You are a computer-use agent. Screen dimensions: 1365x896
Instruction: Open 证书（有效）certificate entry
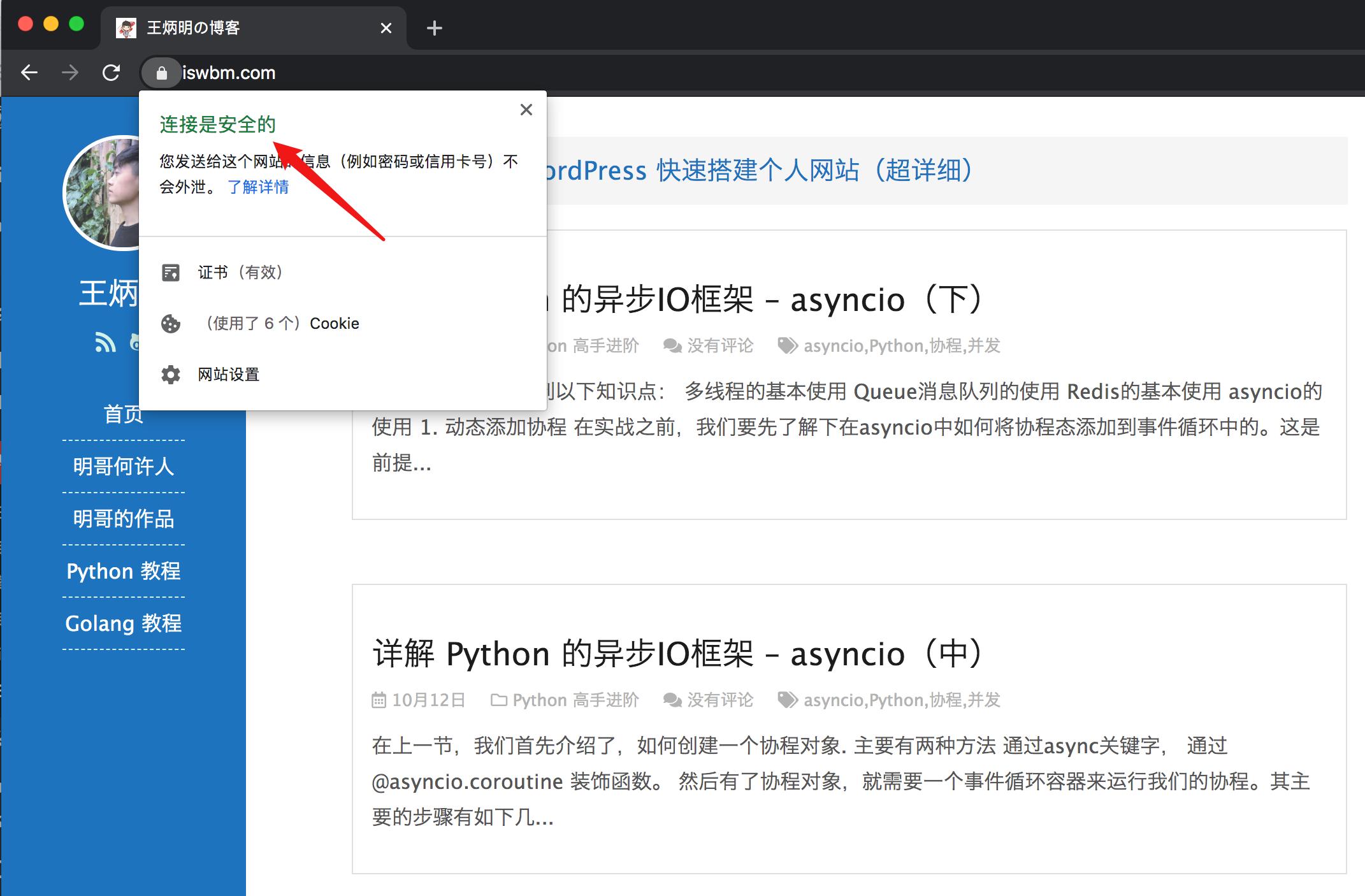240,273
